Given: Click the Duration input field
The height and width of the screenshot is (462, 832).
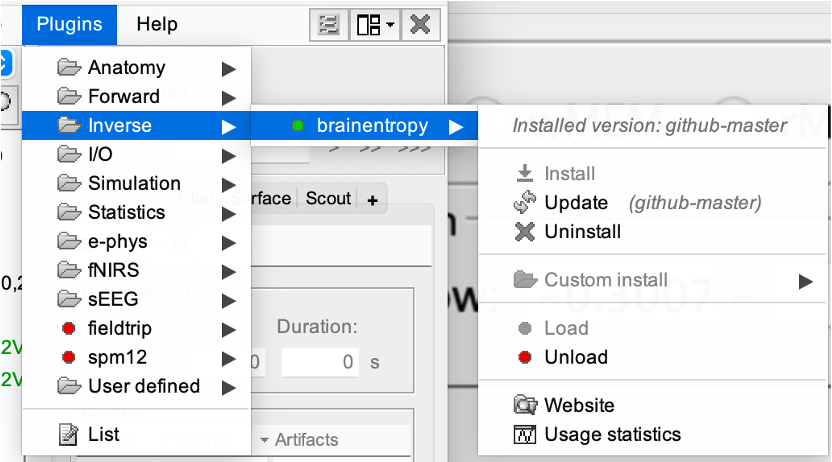Looking at the screenshot, I should tap(320, 362).
